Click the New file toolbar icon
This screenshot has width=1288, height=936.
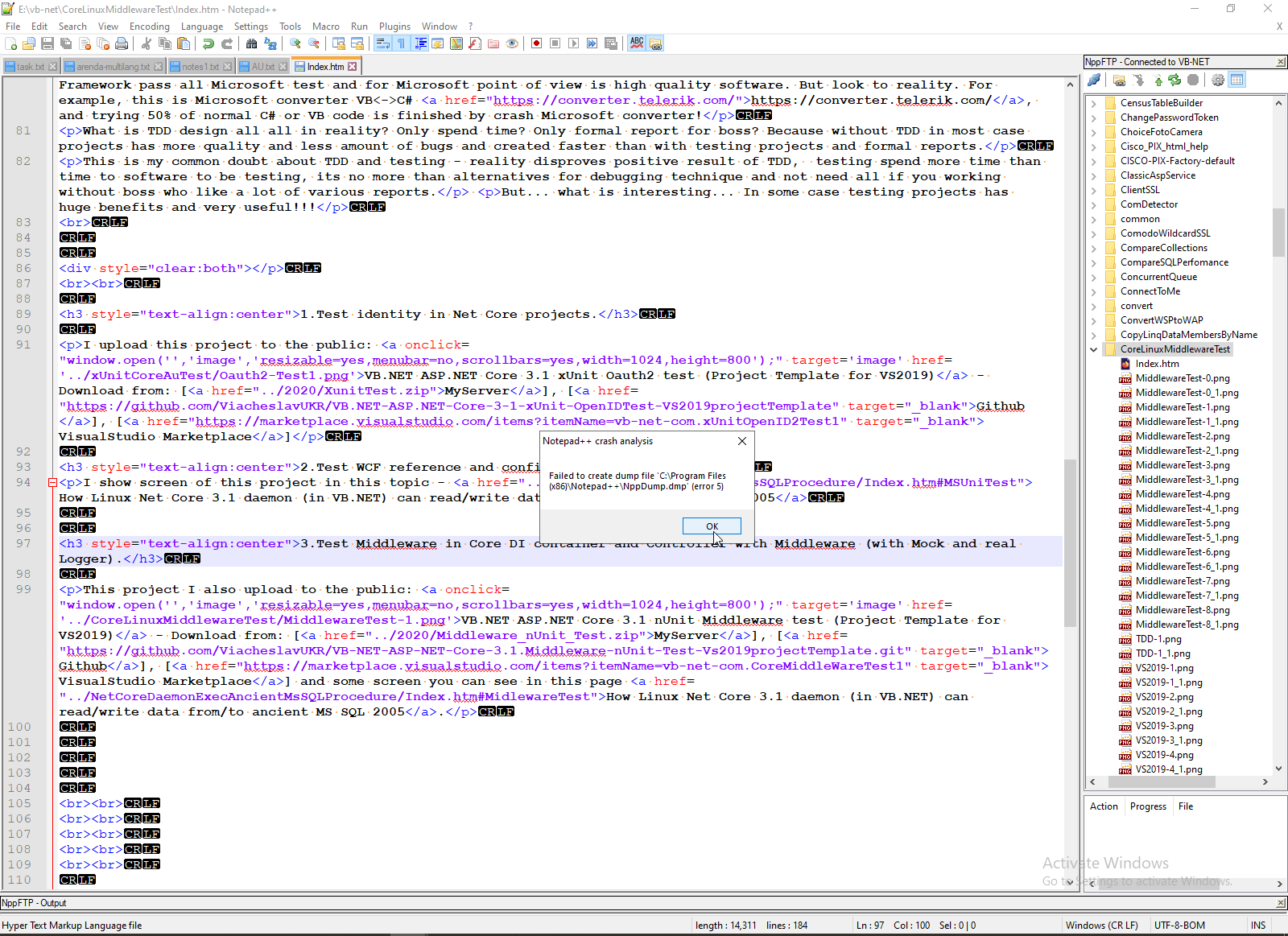(10, 43)
